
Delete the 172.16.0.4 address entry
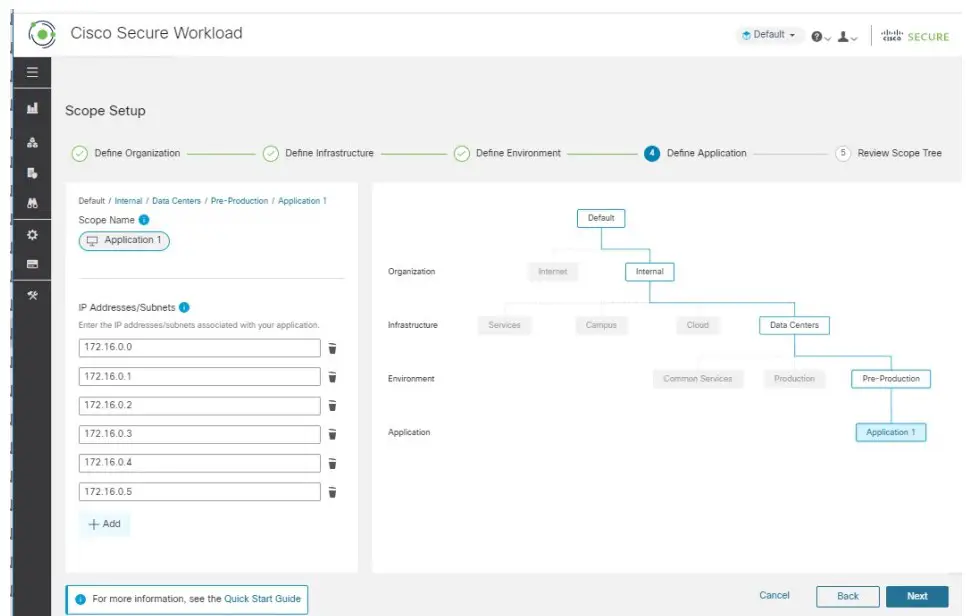coord(332,463)
